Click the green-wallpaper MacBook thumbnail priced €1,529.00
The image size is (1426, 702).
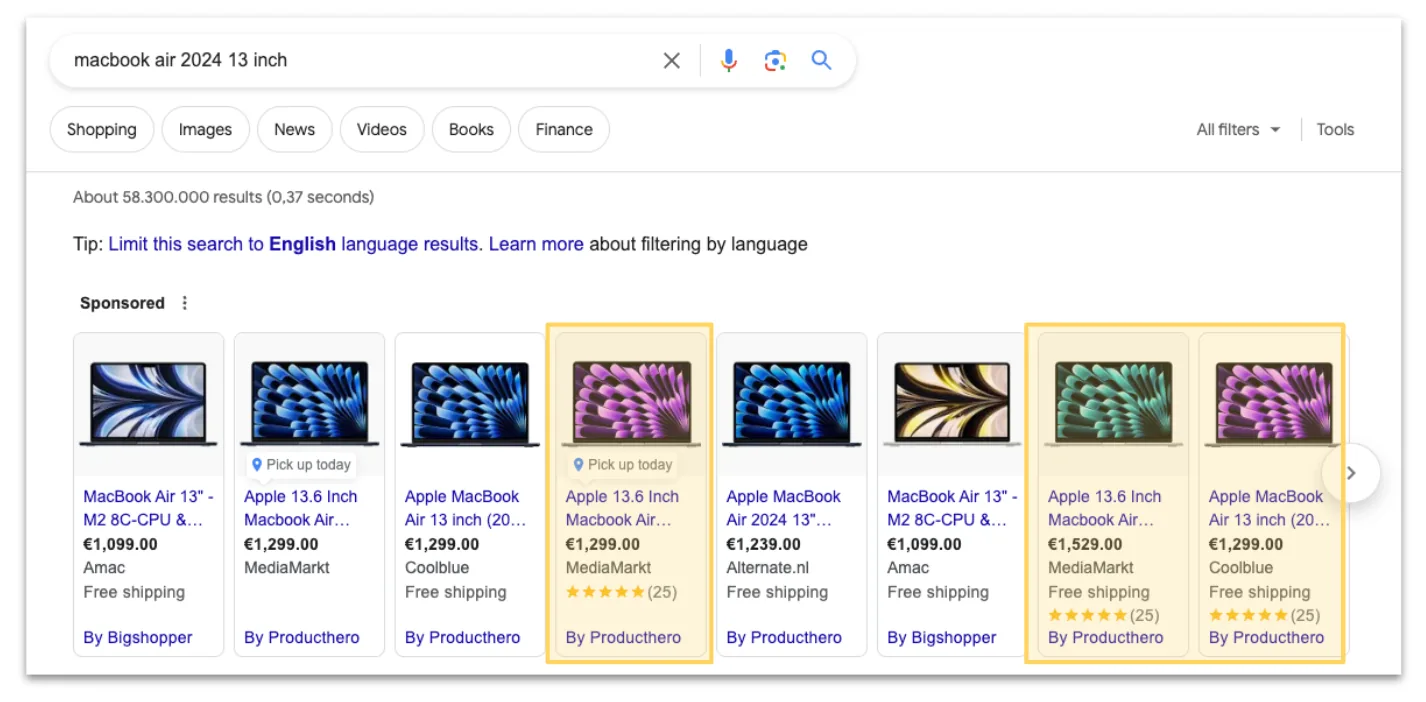[x=1113, y=404]
